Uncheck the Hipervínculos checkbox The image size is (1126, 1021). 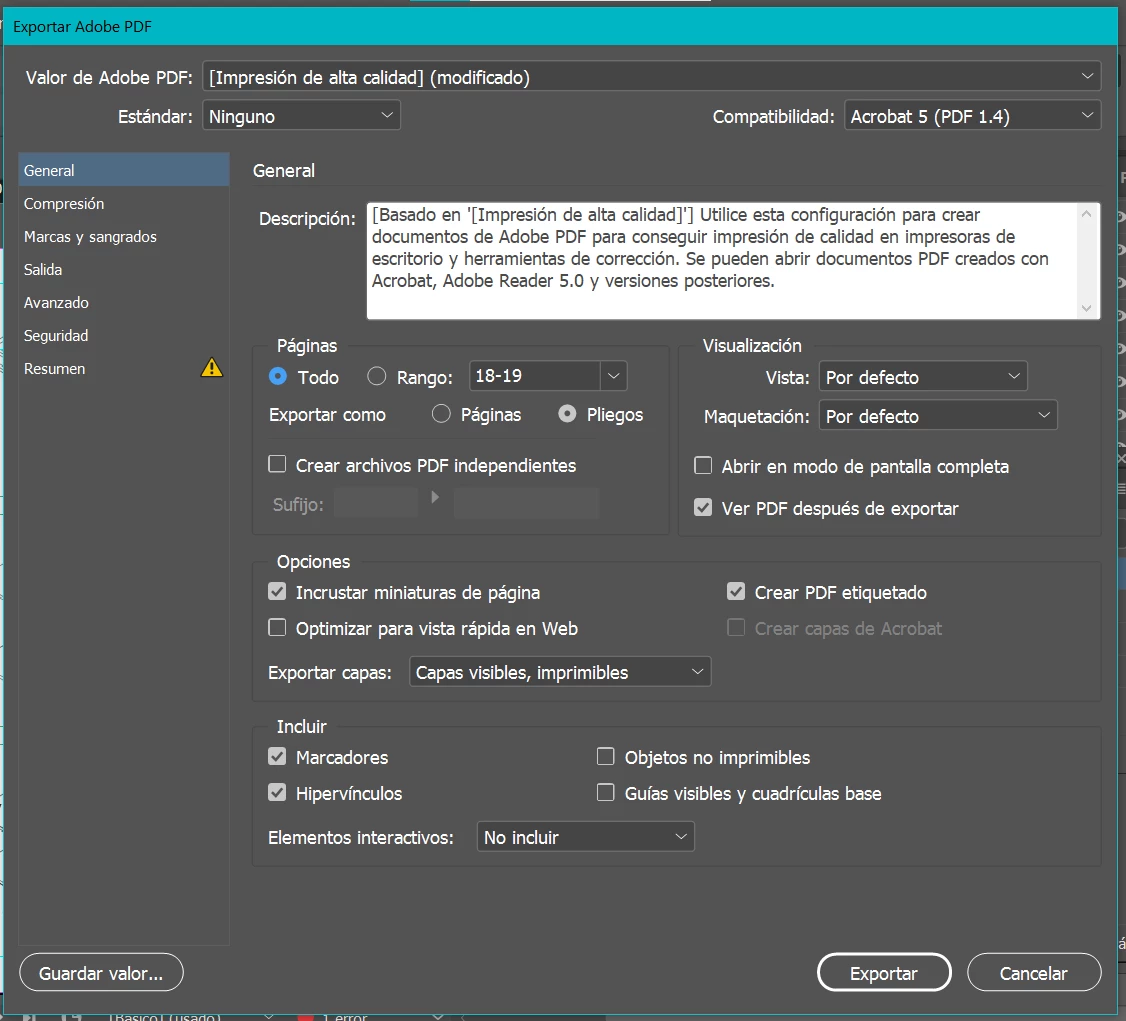277,792
